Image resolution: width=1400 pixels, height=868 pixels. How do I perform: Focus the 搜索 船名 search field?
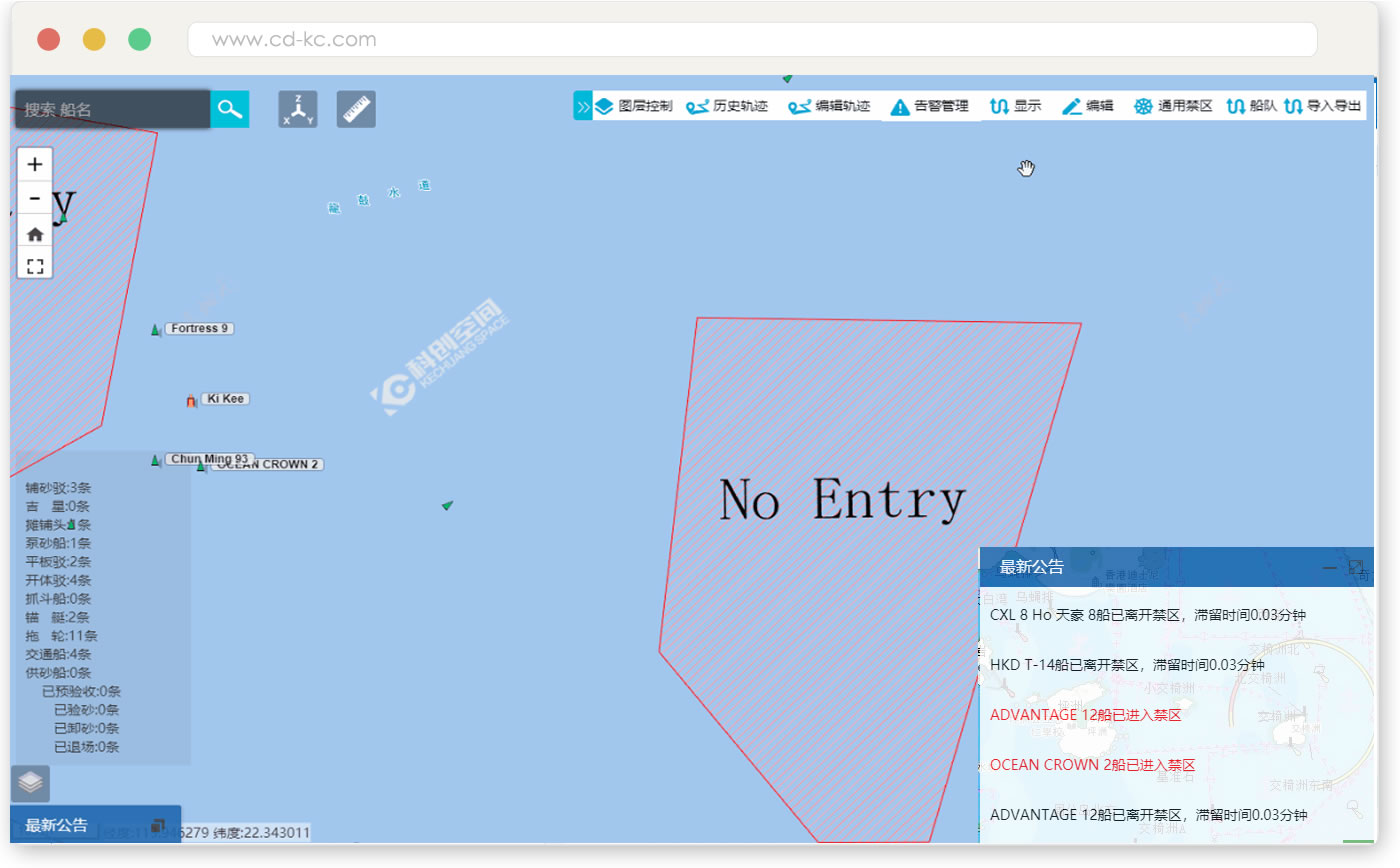112,109
